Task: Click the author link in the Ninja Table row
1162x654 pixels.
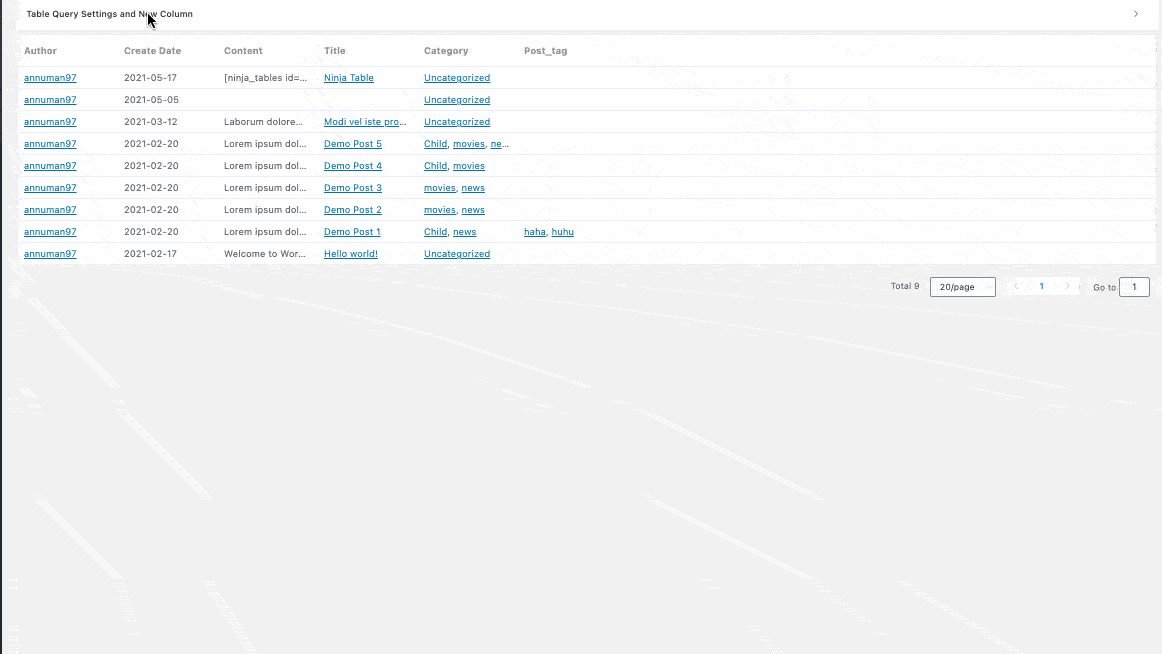Action: click(x=50, y=78)
